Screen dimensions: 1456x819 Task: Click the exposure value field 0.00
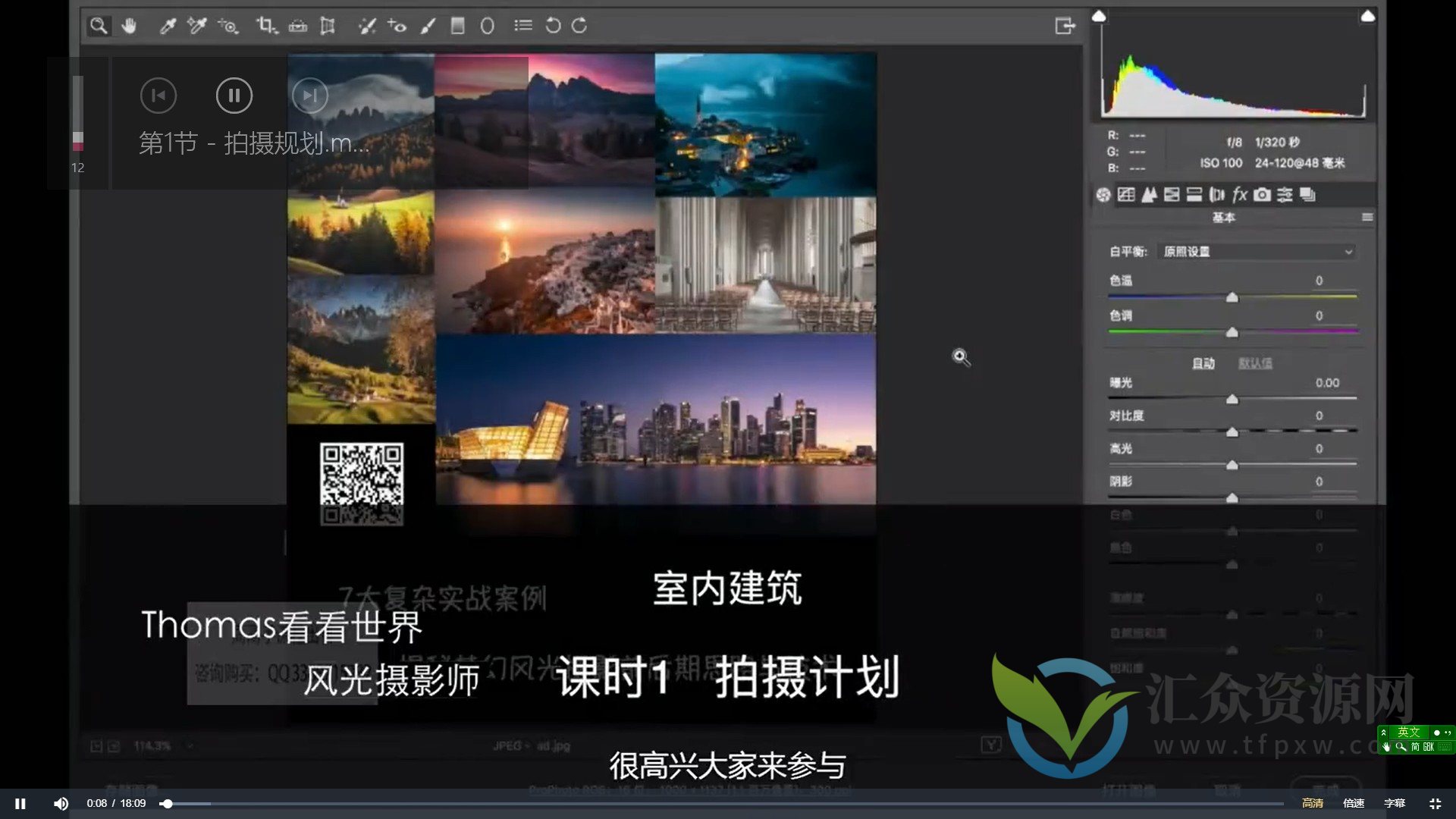pos(1327,383)
